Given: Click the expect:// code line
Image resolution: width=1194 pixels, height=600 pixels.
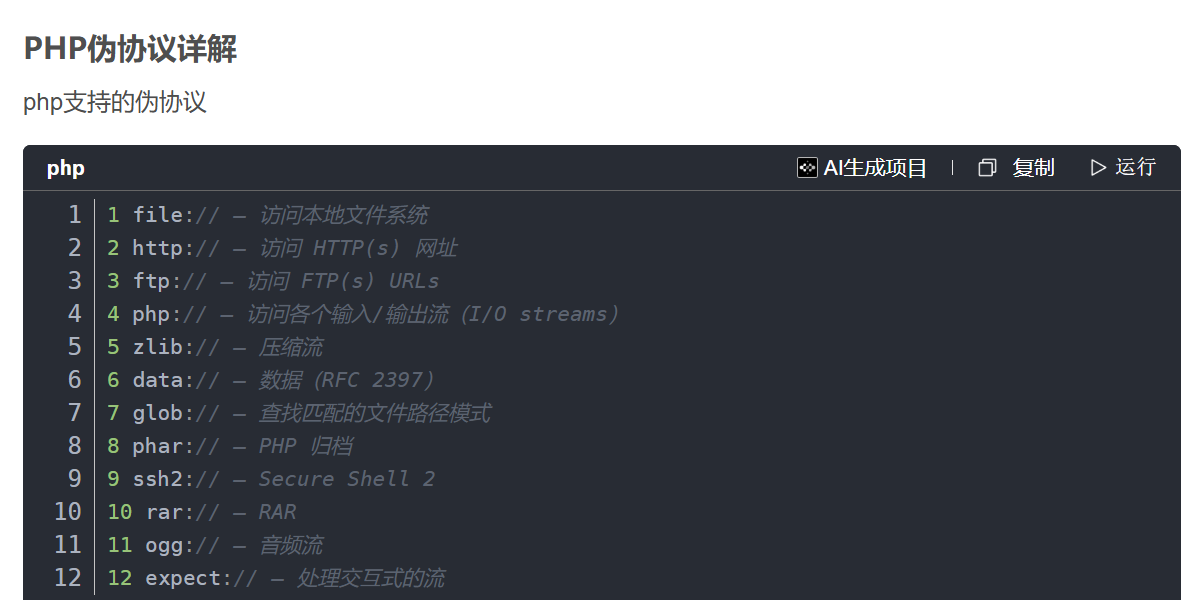Looking at the screenshot, I should point(295,578).
